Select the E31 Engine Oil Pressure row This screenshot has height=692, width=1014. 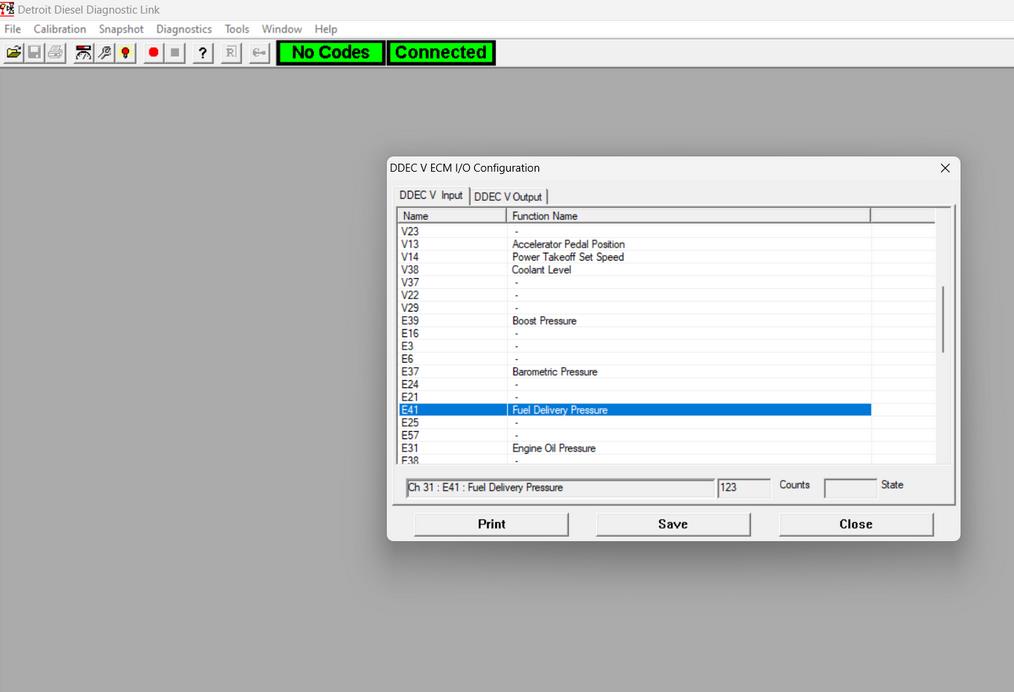(x=554, y=448)
